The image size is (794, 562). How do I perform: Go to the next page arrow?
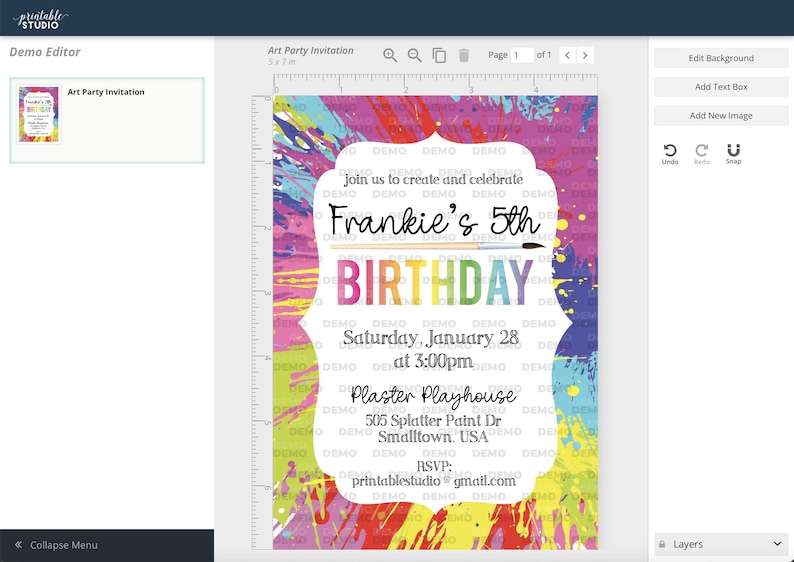pos(585,55)
